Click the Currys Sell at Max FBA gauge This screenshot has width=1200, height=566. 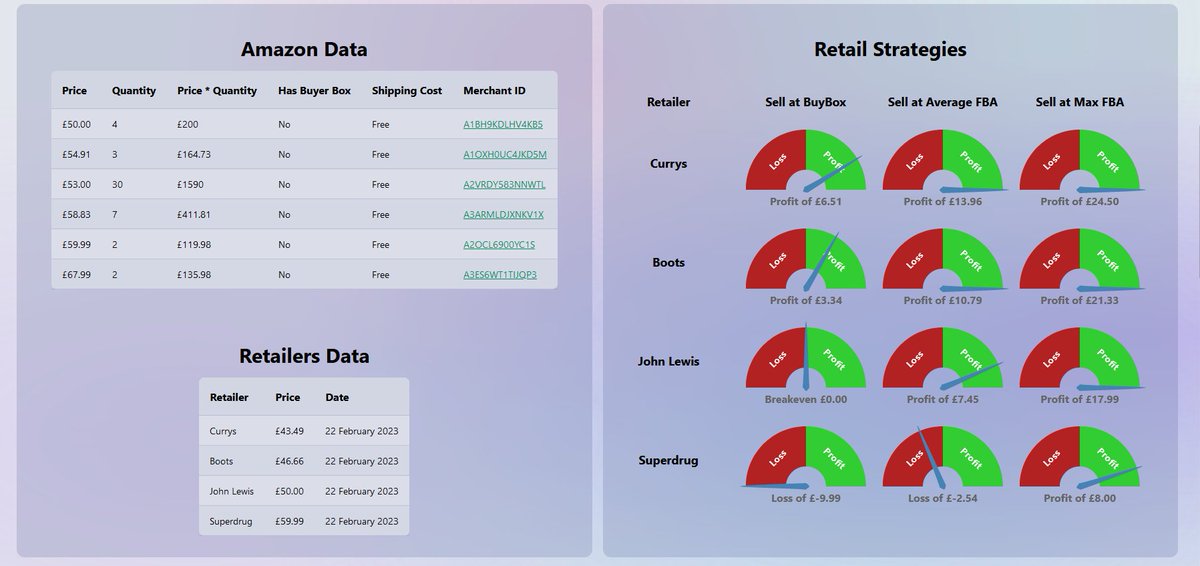click(1080, 160)
